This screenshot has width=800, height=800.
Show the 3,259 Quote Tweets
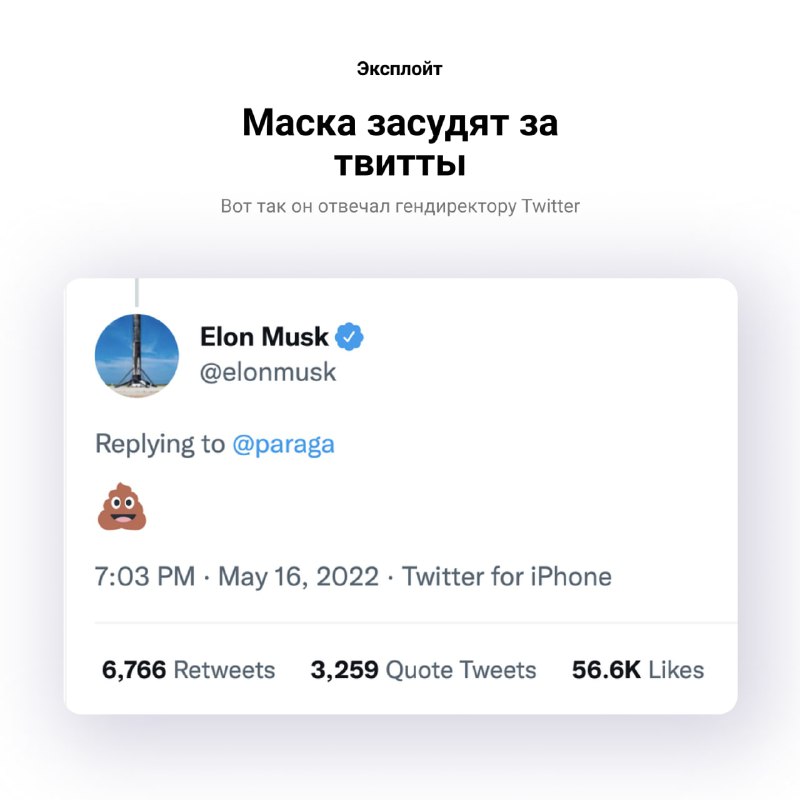423,670
